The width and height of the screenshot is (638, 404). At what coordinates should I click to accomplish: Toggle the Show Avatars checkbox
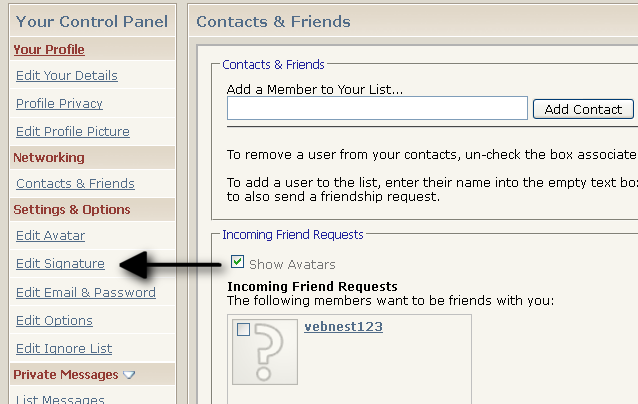[x=236, y=263]
